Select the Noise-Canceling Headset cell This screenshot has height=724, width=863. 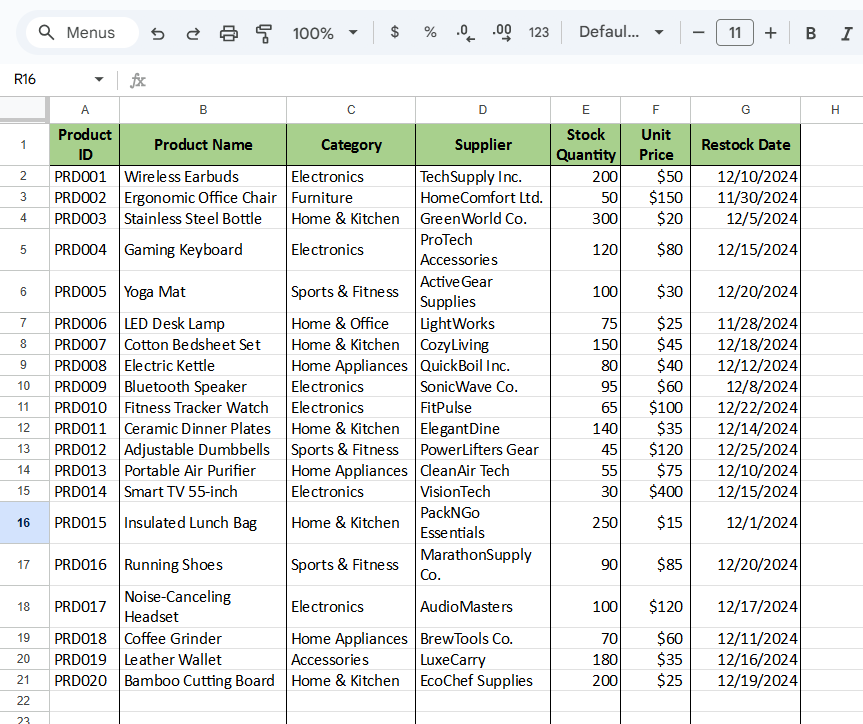[203, 607]
